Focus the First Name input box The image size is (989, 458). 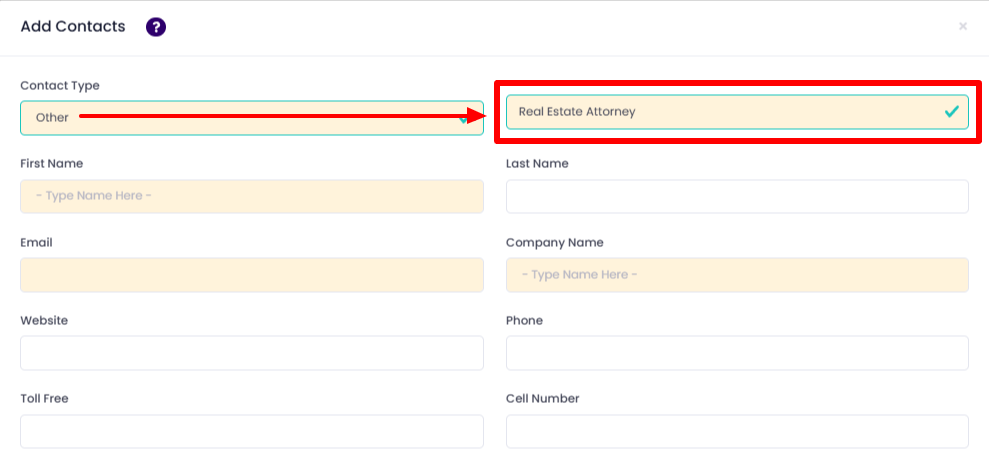(x=251, y=196)
